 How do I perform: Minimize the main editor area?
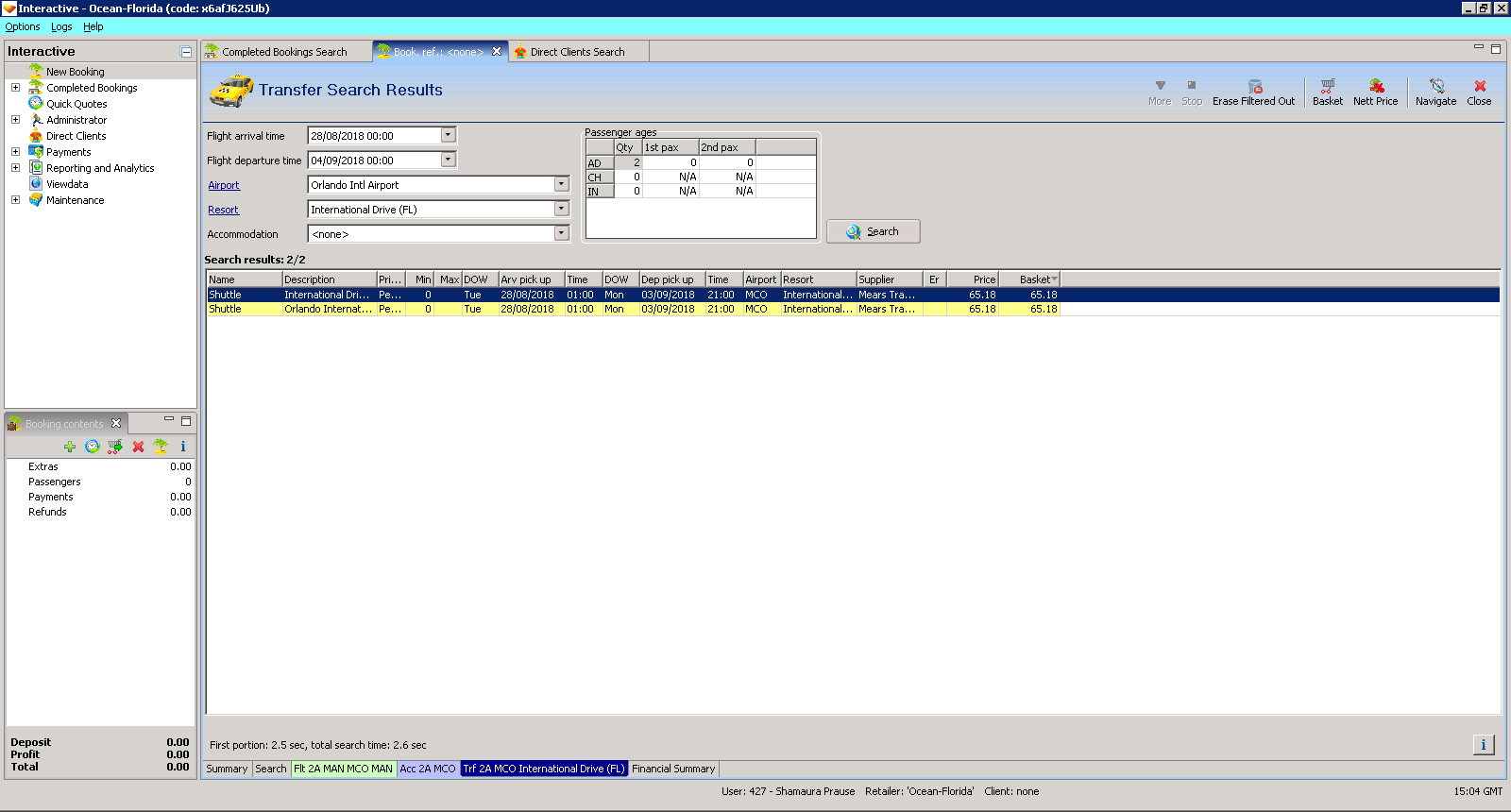(1479, 47)
